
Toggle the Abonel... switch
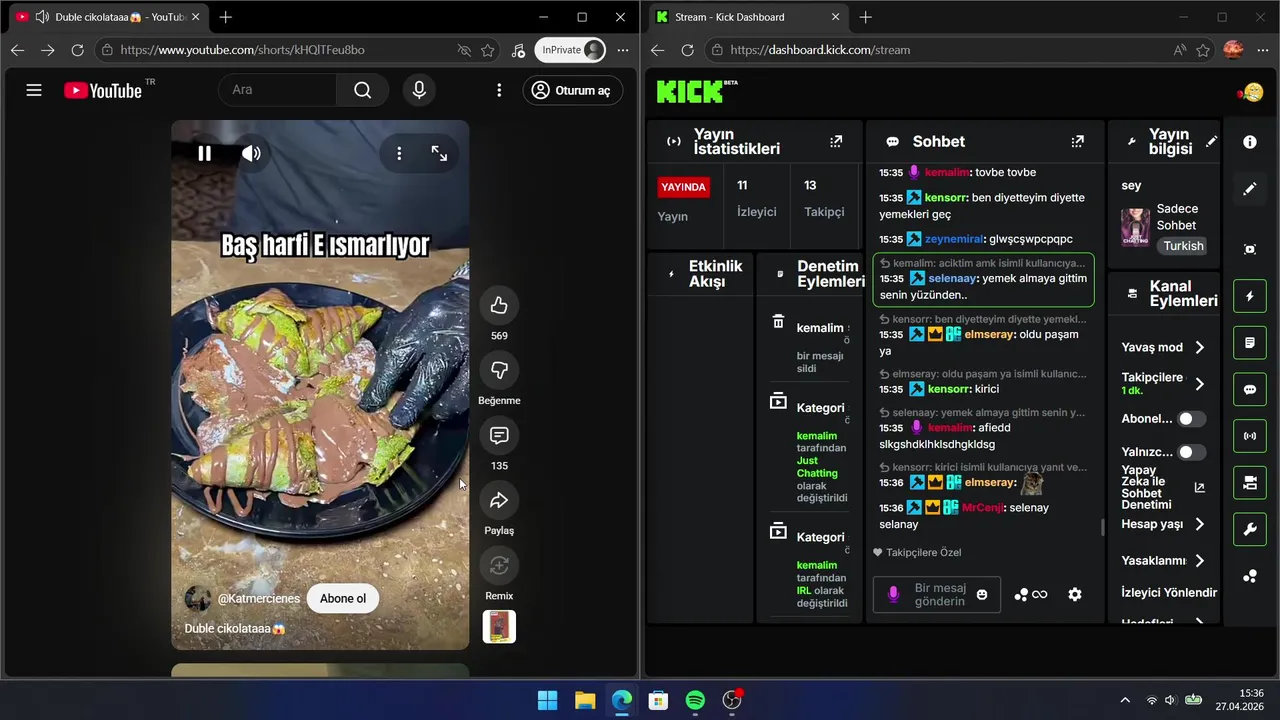point(1191,419)
